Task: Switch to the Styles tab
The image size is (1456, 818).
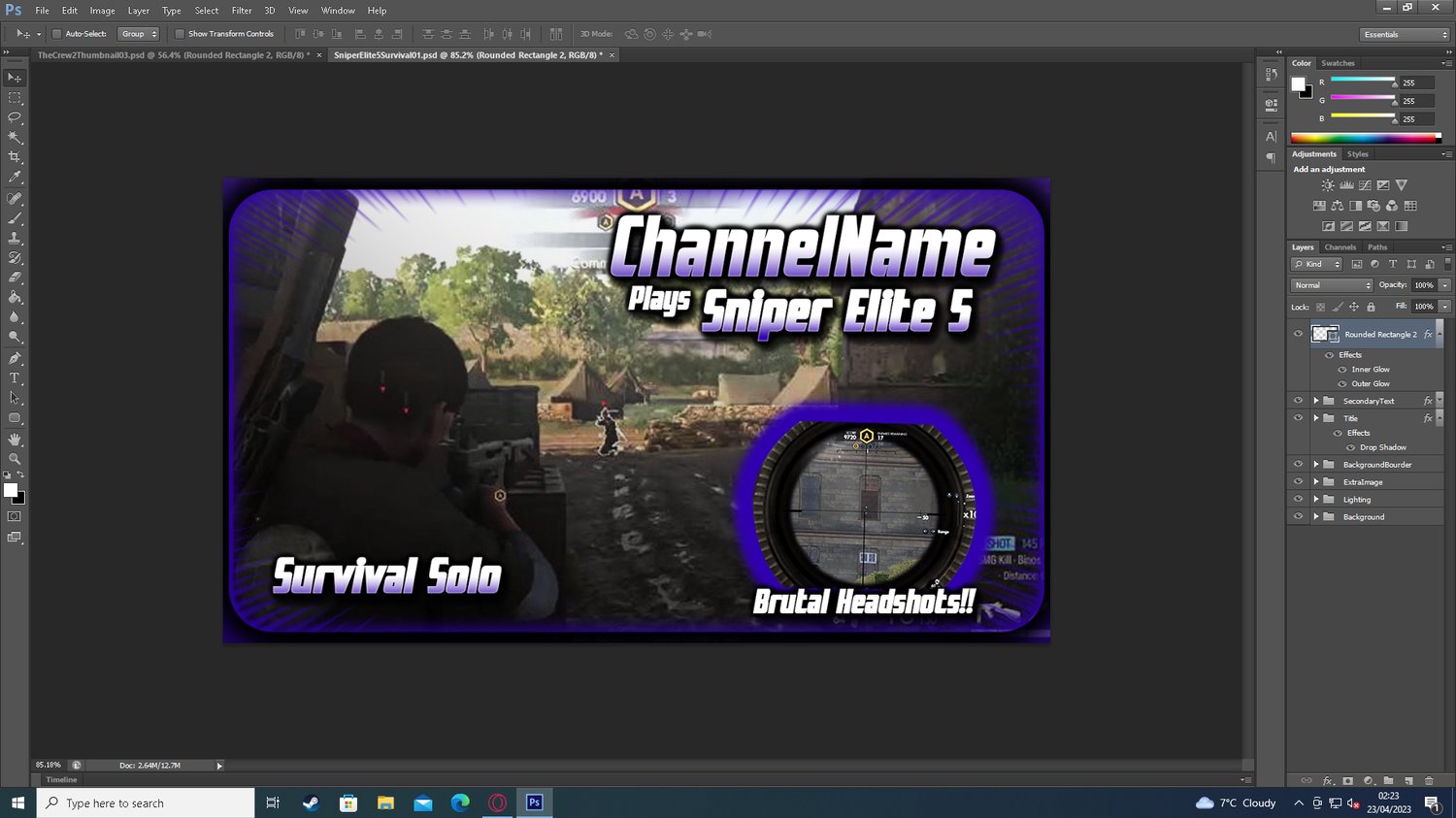Action: tap(1358, 154)
